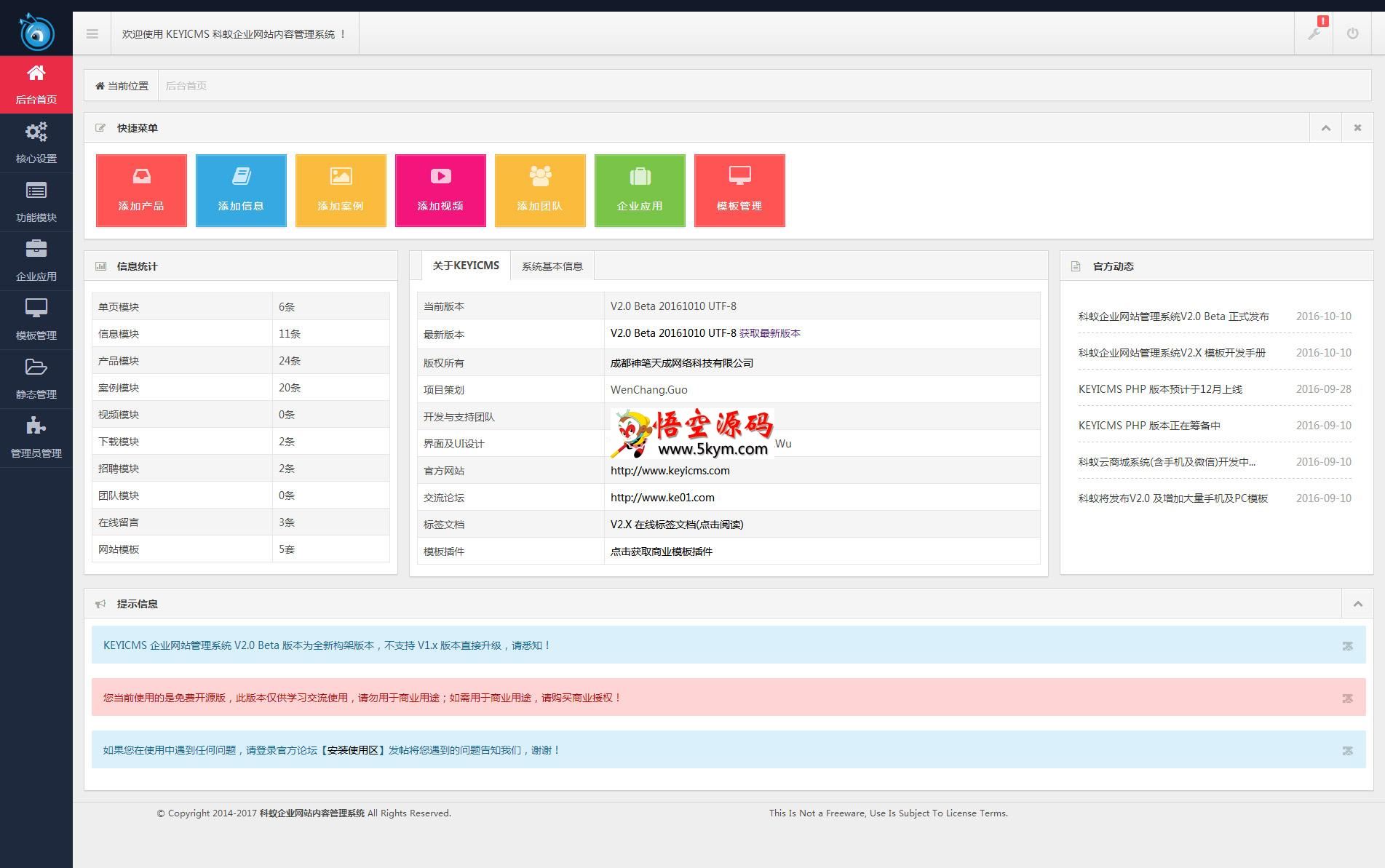
Task: Open http://www.keyicms.com official site link
Action: click(x=670, y=471)
